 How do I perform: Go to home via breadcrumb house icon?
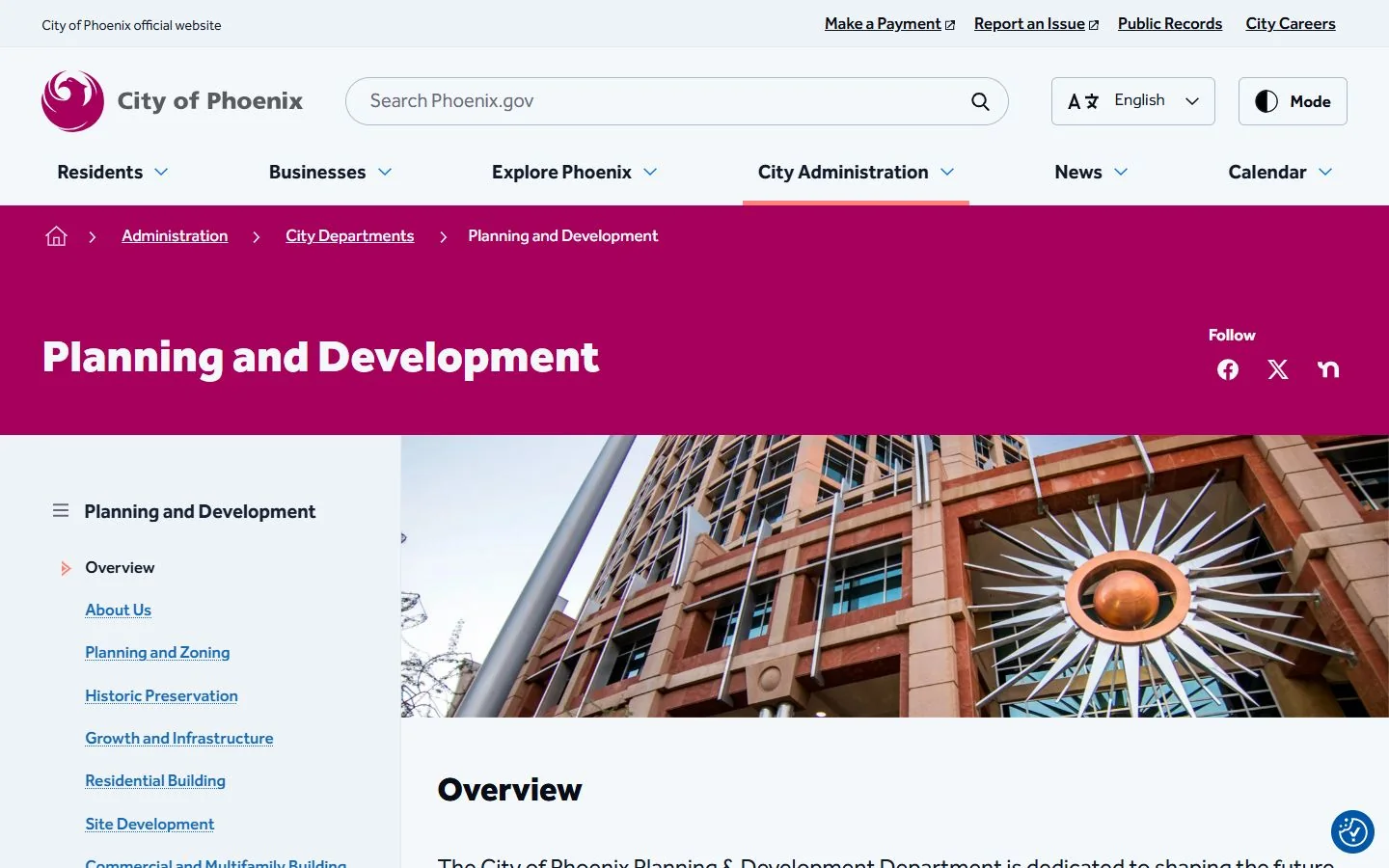(56, 236)
